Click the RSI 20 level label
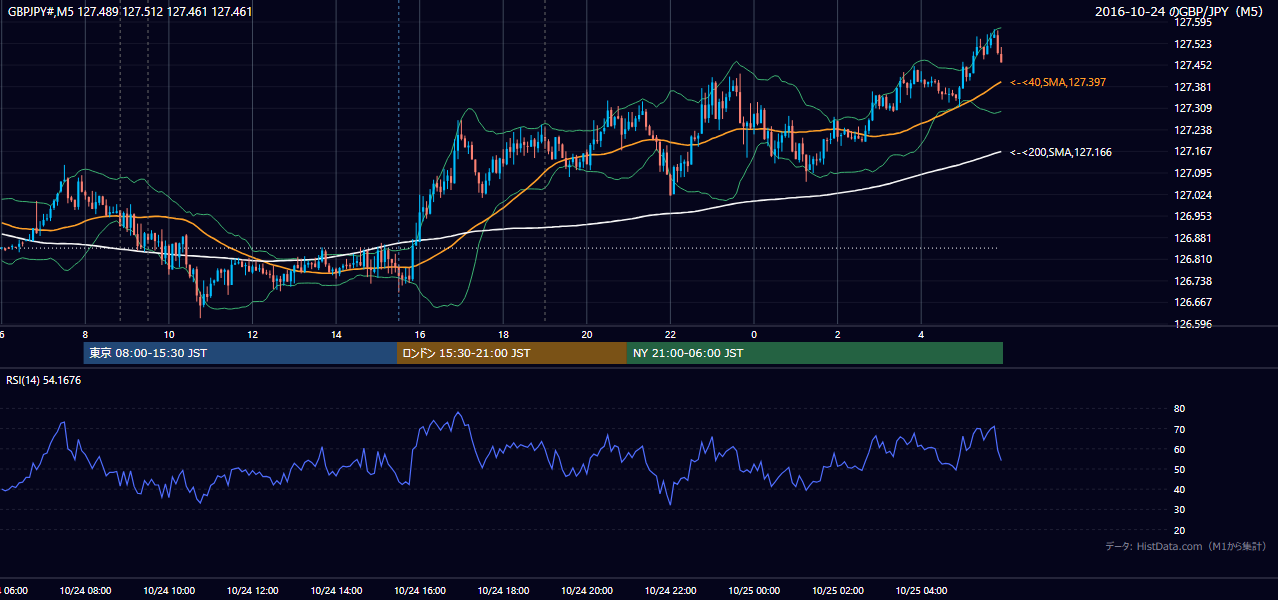This screenshot has height=600, width=1278. [x=1179, y=530]
